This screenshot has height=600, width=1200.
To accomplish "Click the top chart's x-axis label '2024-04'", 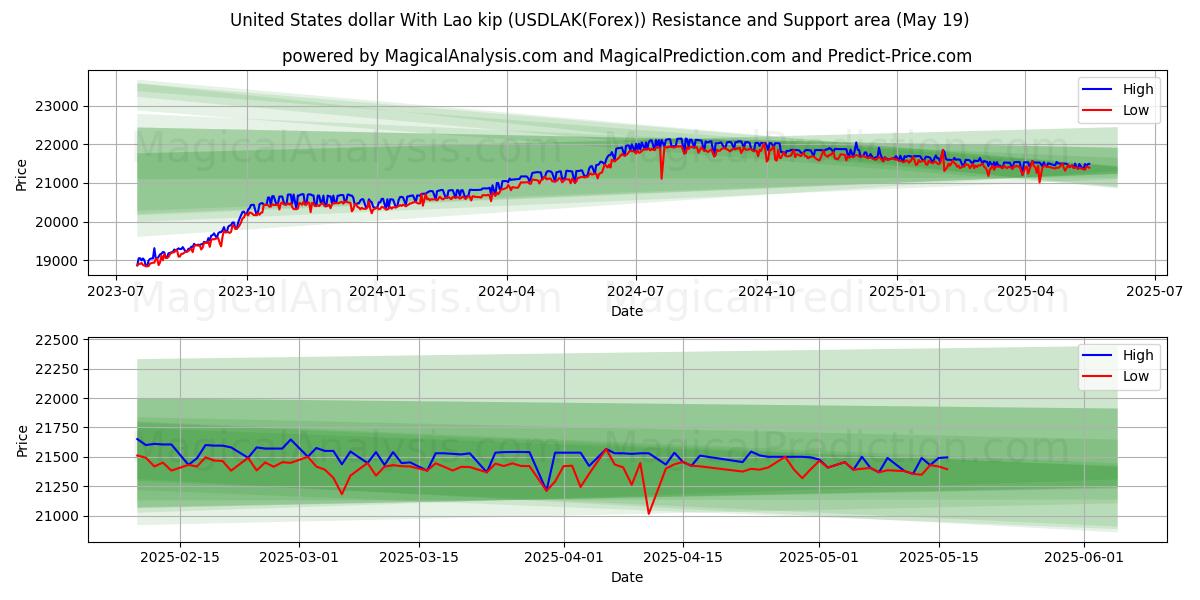I will pyautogui.click(x=506, y=294).
